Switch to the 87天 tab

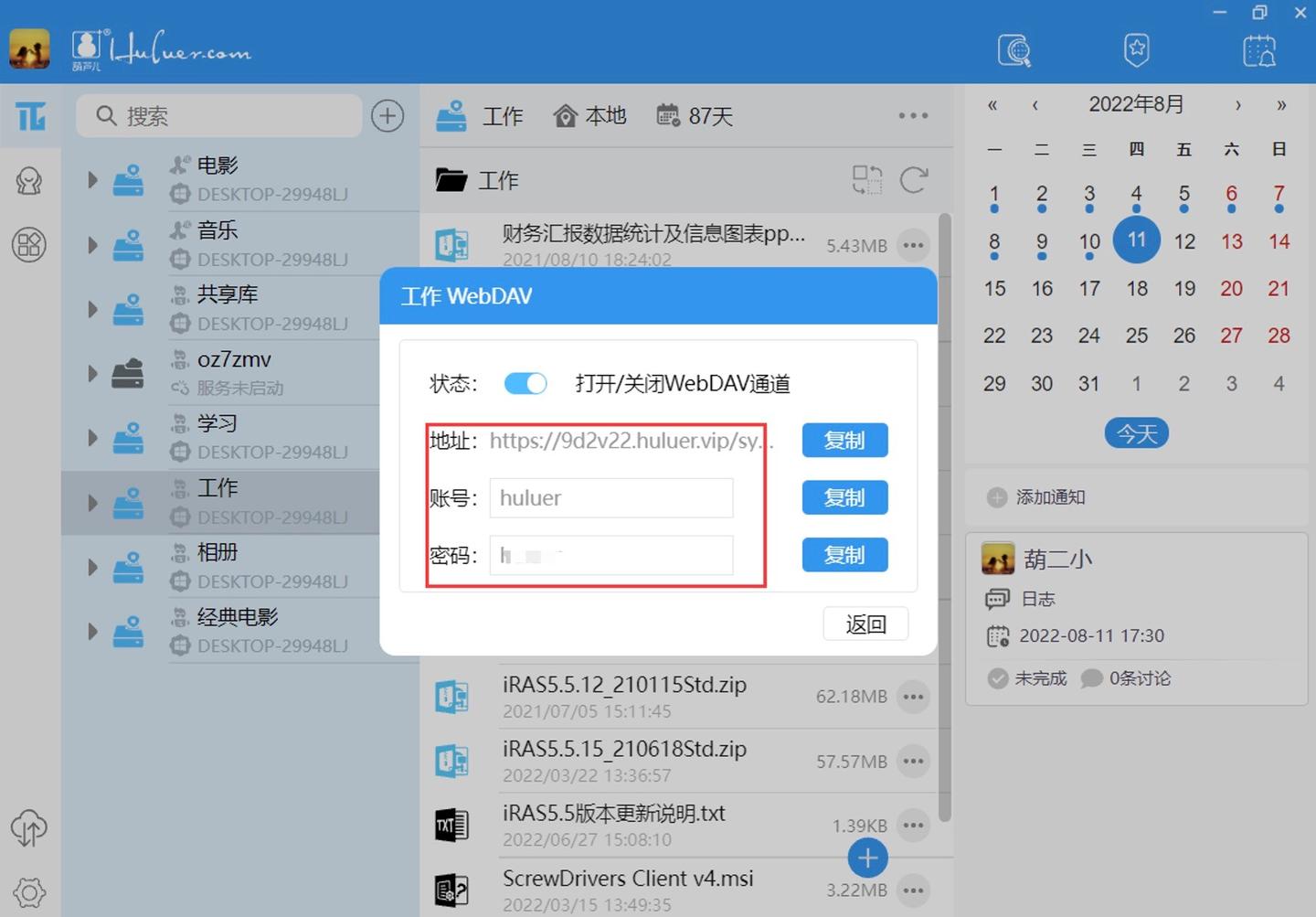tap(695, 115)
